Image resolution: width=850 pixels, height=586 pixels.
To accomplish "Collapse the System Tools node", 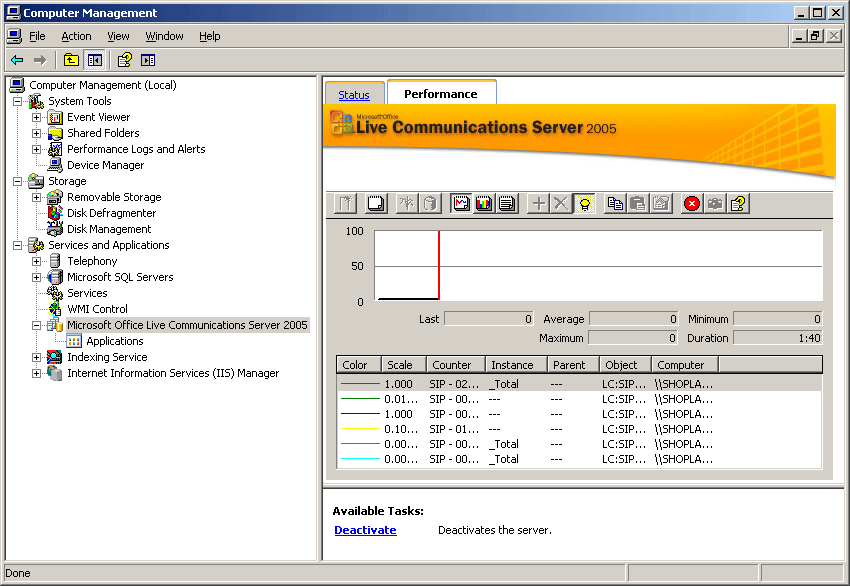I will coord(17,101).
